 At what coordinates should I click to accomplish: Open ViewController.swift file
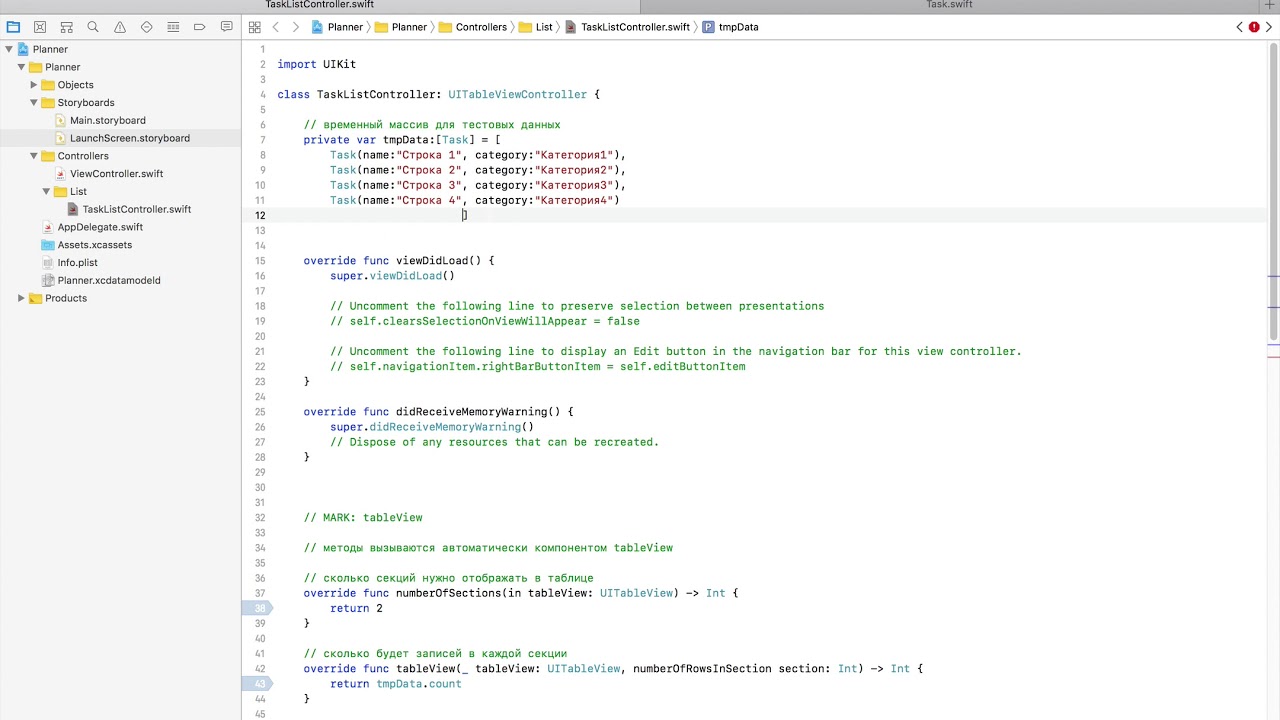point(116,174)
